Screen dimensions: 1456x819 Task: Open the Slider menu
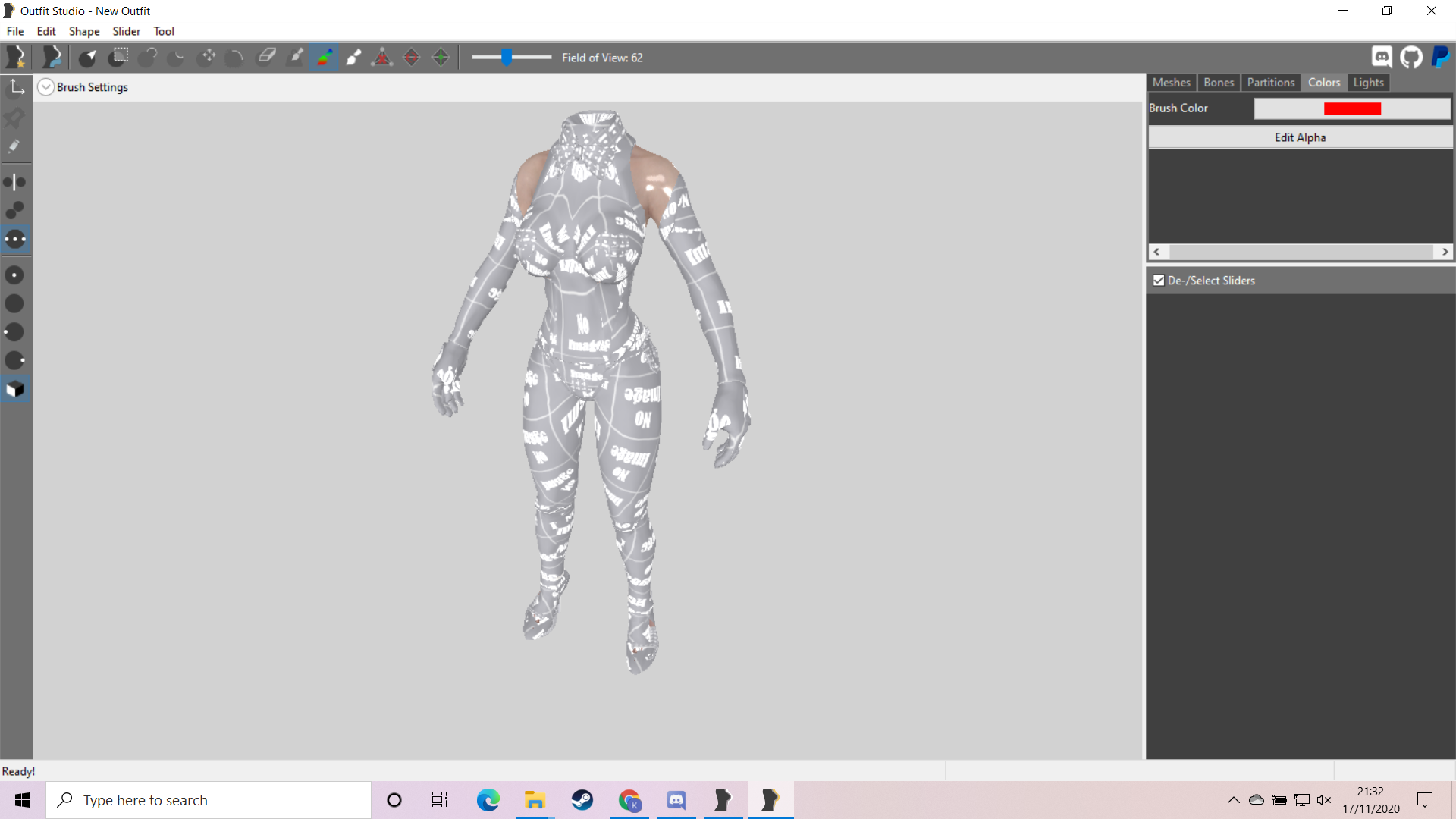(x=127, y=31)
